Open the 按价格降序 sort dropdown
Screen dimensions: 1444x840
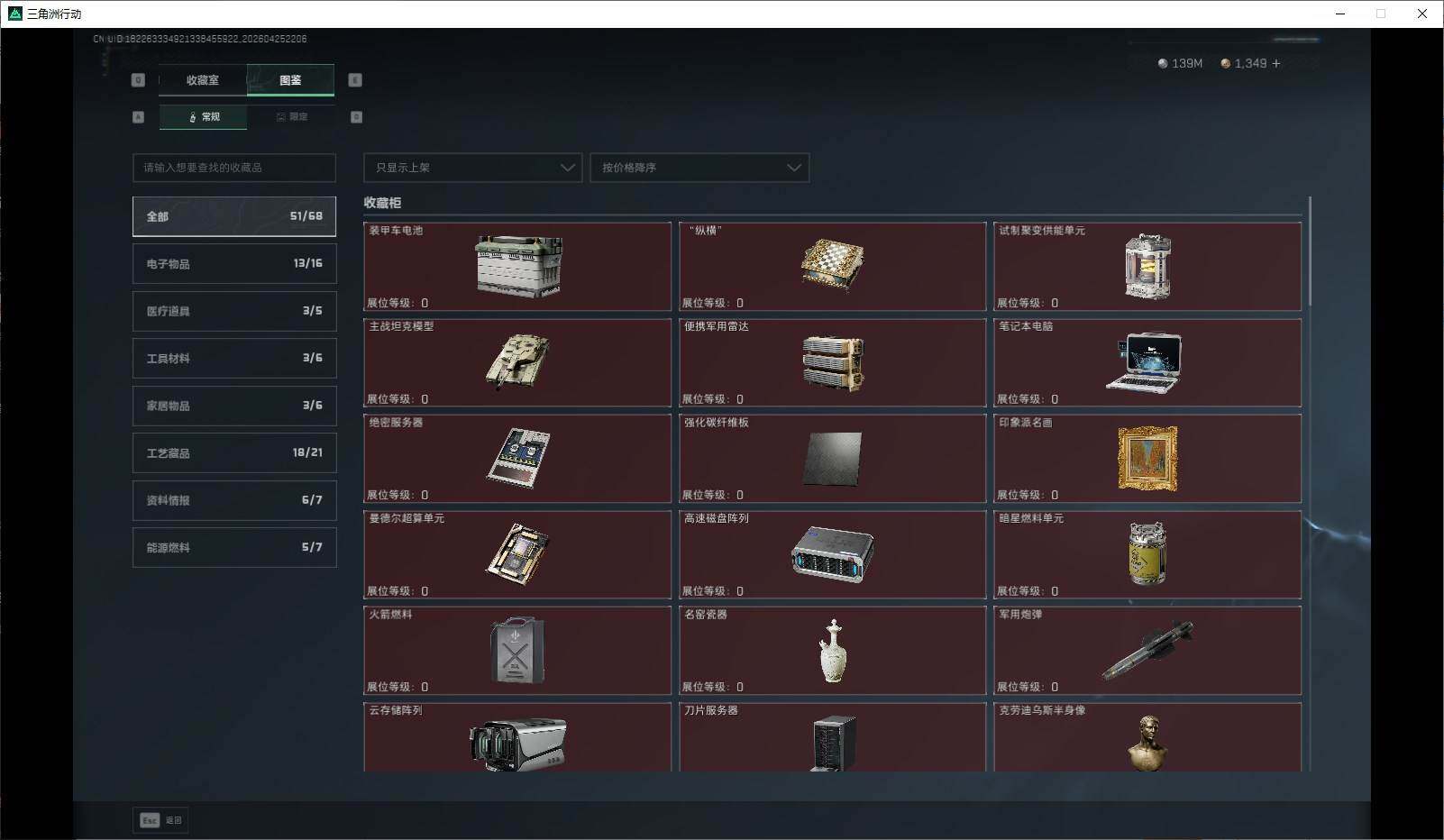pyautogui.click(x=699, y=168)
